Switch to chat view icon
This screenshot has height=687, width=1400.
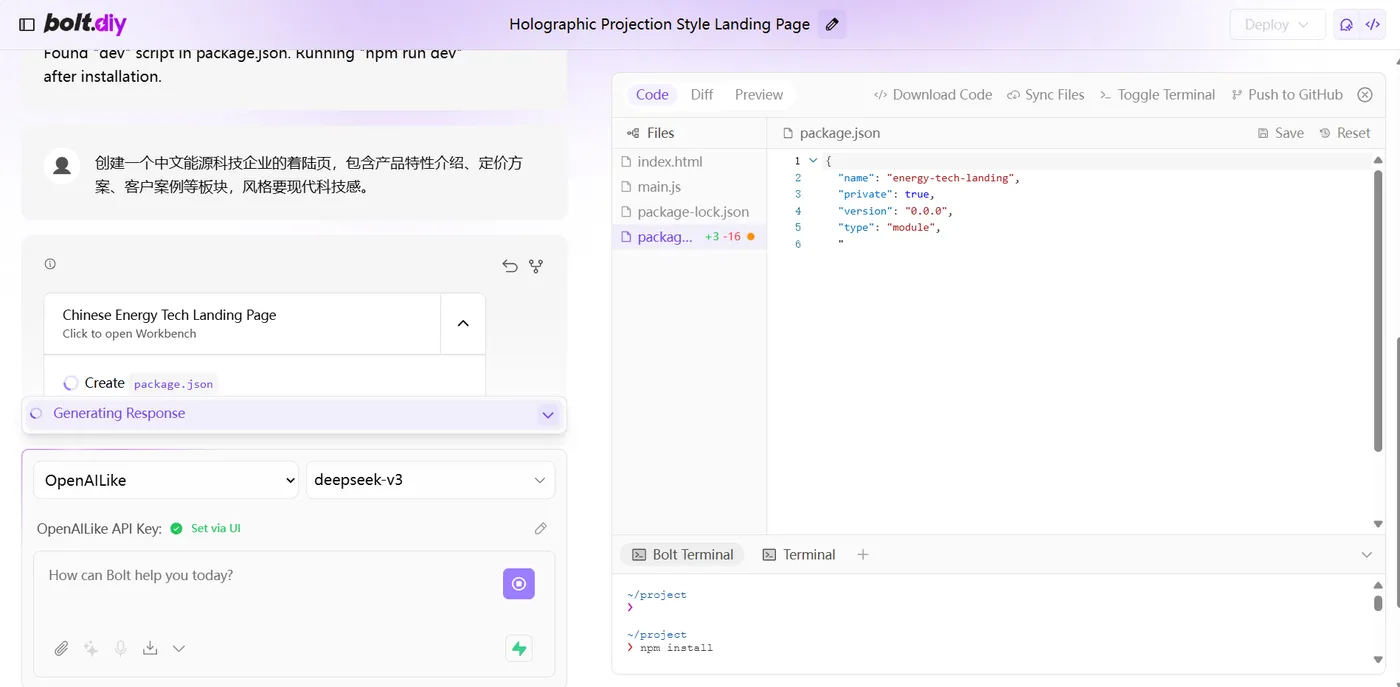click(x=1346, y=25)
